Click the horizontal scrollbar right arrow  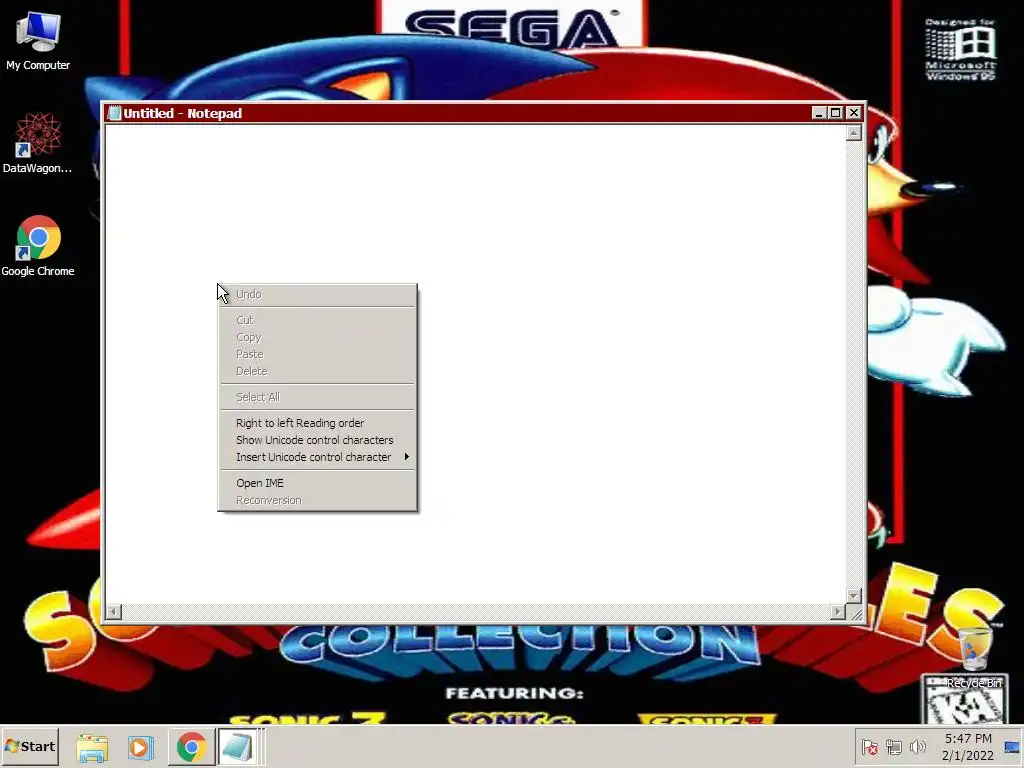pos(838,612)
